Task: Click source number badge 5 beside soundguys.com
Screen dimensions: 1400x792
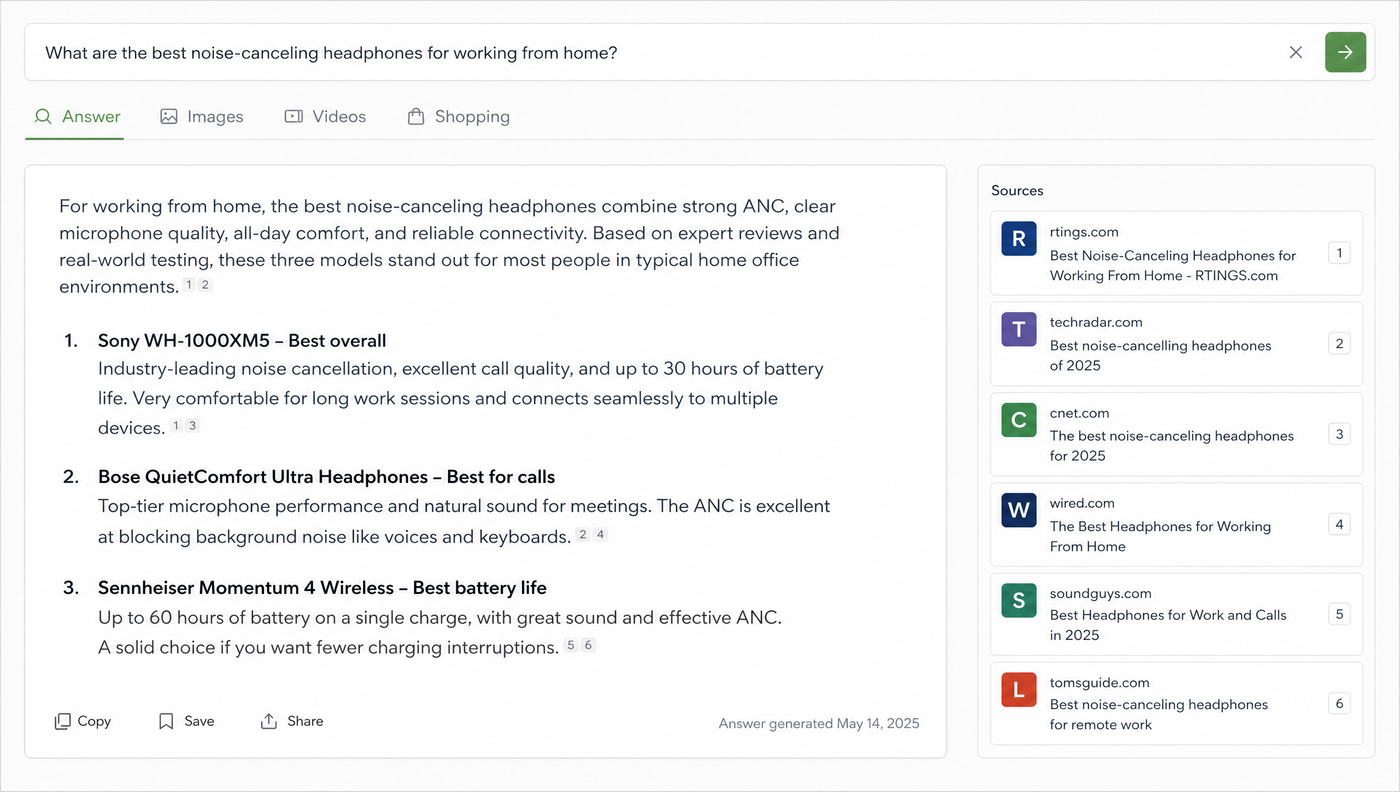Action: [1339, 614]
